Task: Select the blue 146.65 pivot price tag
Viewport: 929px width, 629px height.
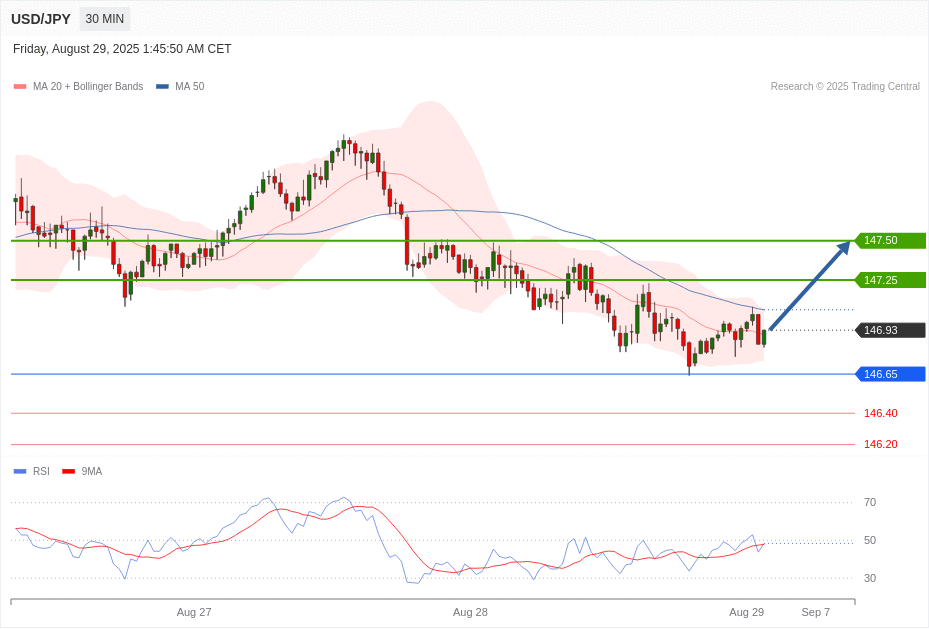Action: (x=889, y=374)
